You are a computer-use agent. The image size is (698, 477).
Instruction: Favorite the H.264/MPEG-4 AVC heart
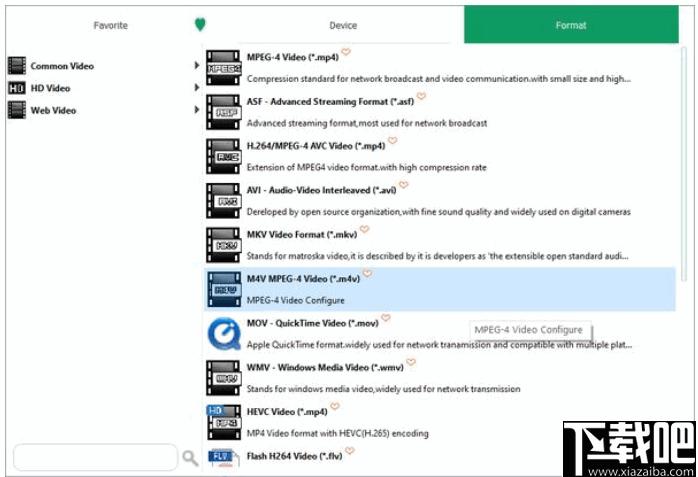click(392, 141)
